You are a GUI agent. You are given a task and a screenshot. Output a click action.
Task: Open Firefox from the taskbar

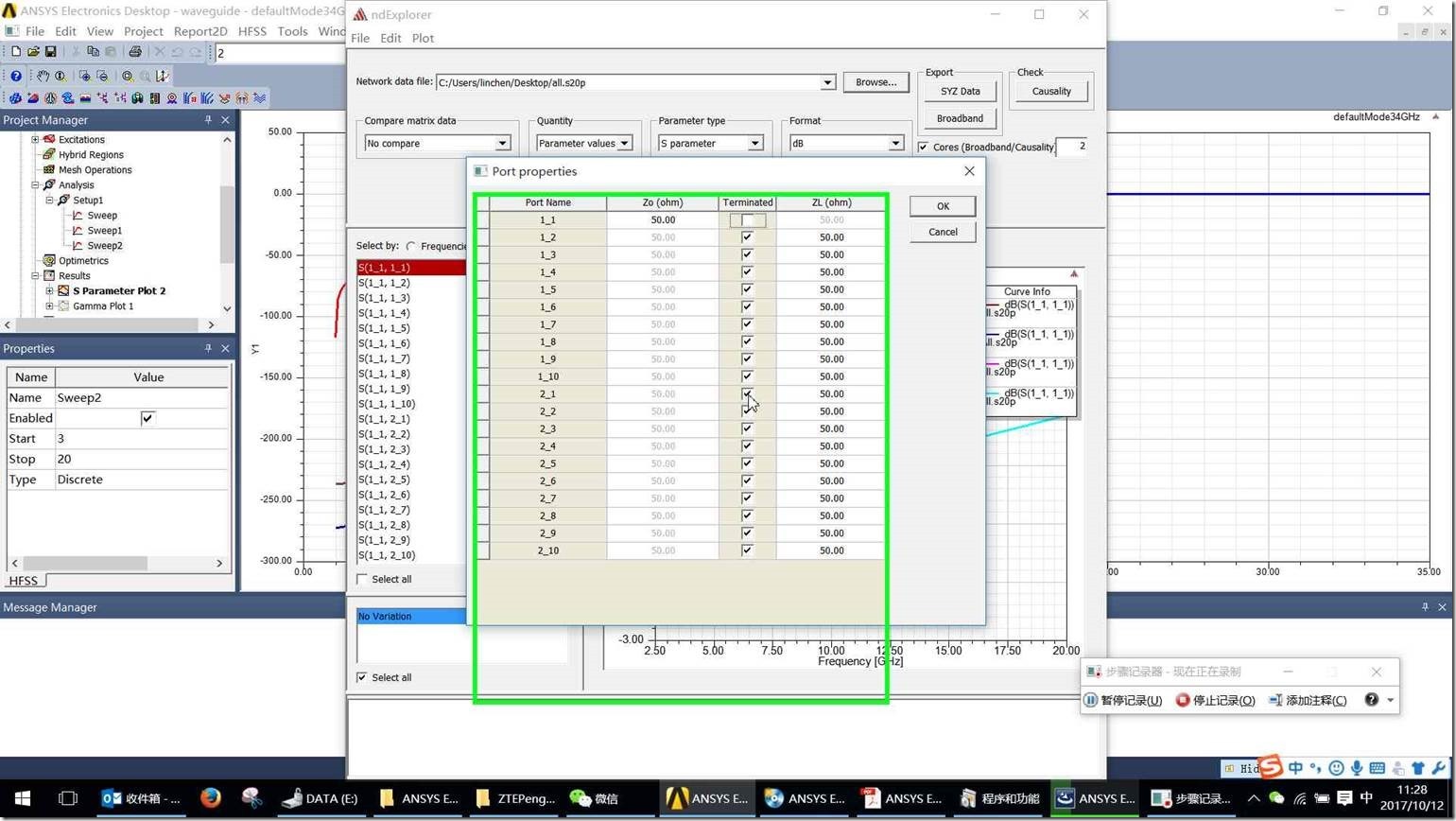(210, 797)
